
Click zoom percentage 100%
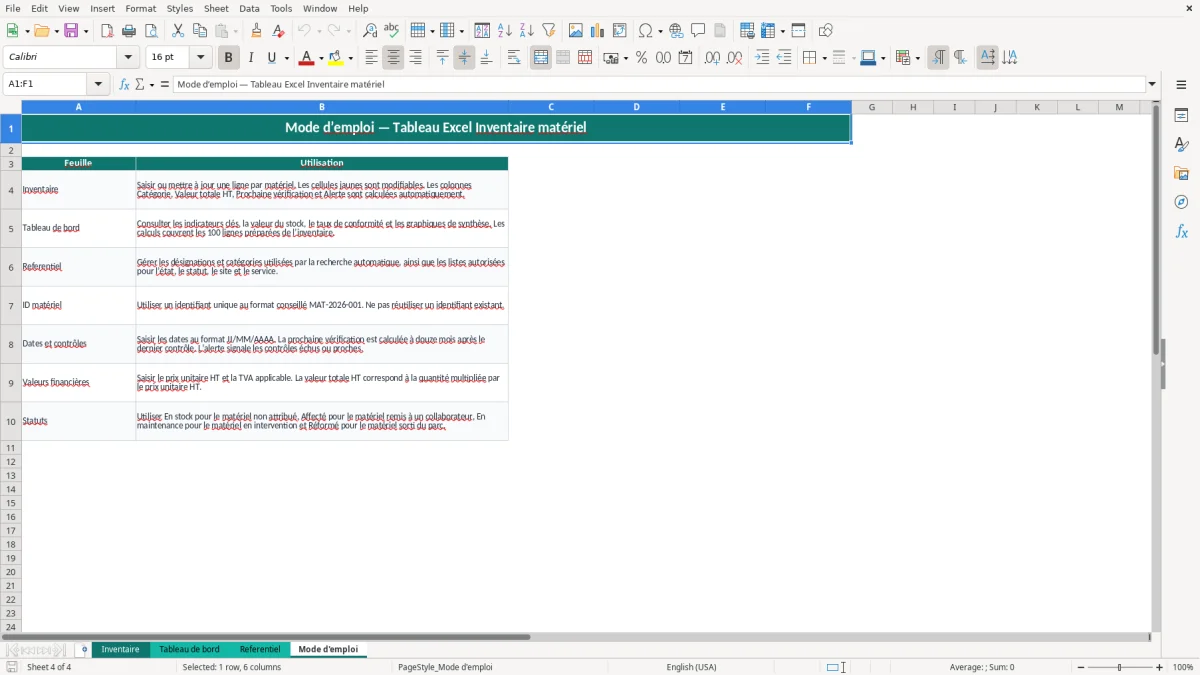tap(1183, 667)
